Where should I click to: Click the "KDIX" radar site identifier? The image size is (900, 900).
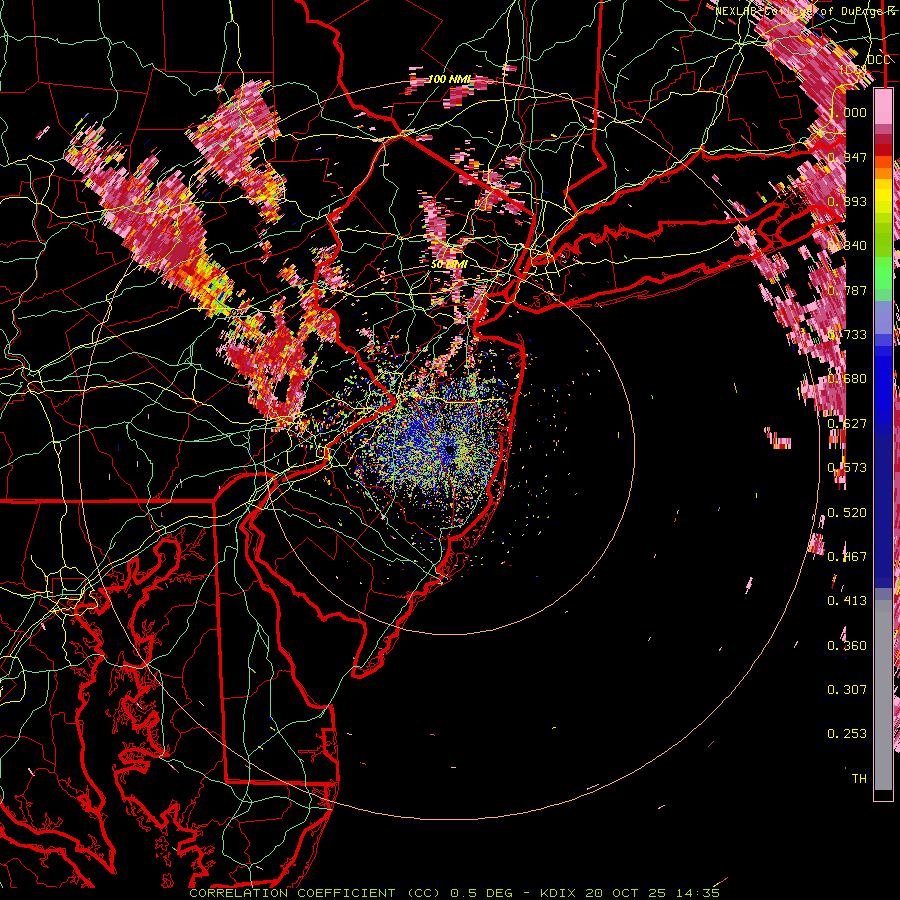pos(558,893)
